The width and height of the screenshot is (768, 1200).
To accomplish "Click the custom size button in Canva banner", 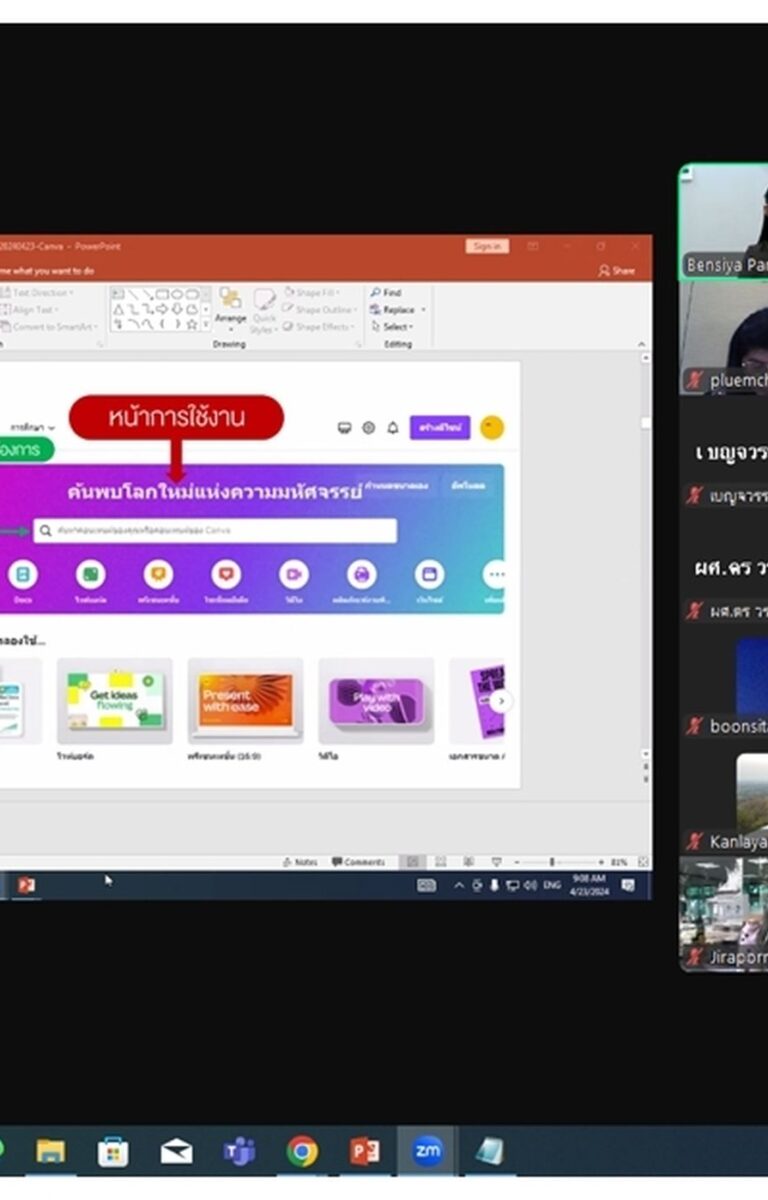I will point(397,485).
